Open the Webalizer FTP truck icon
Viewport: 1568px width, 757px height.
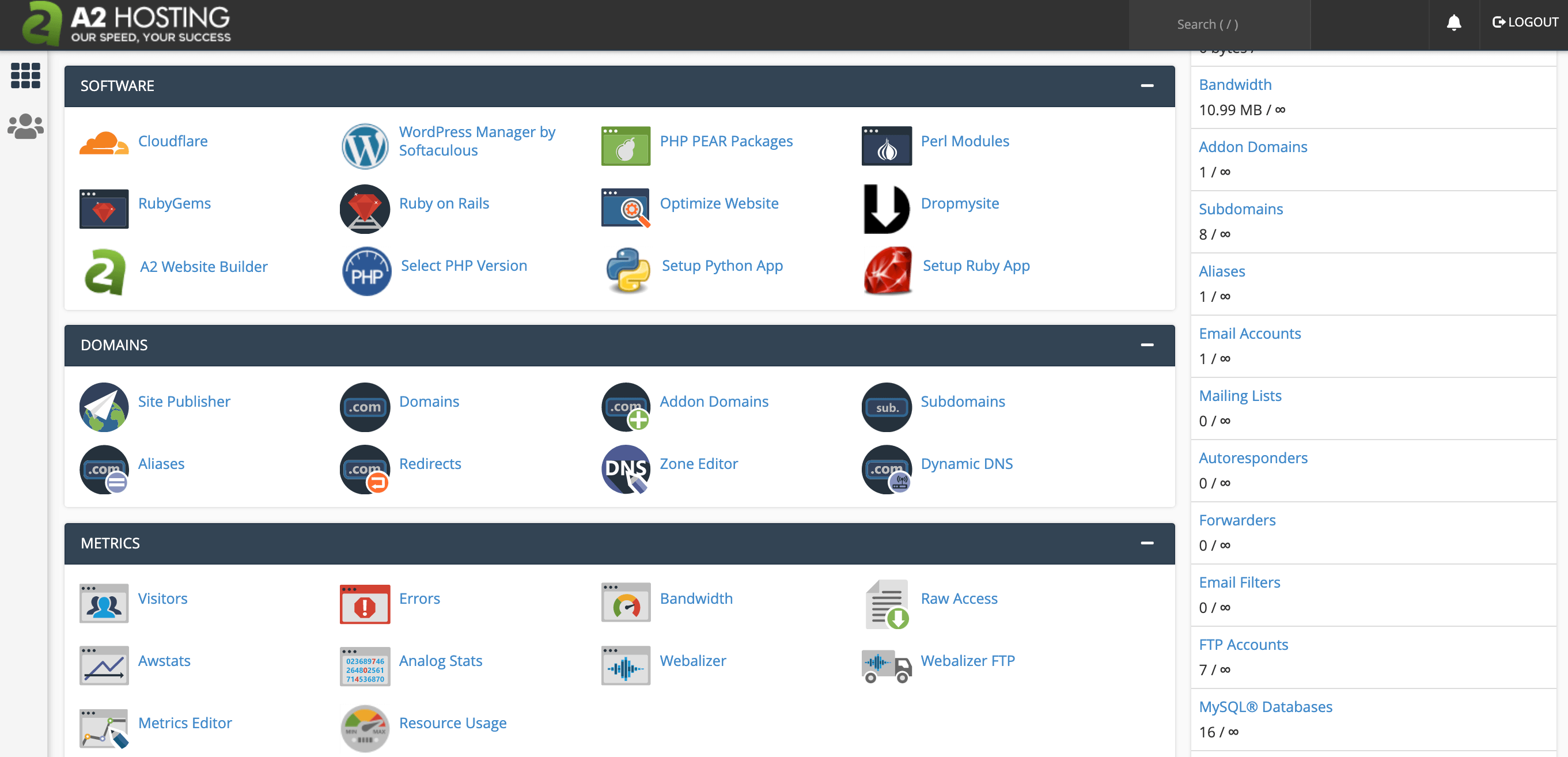887,666
